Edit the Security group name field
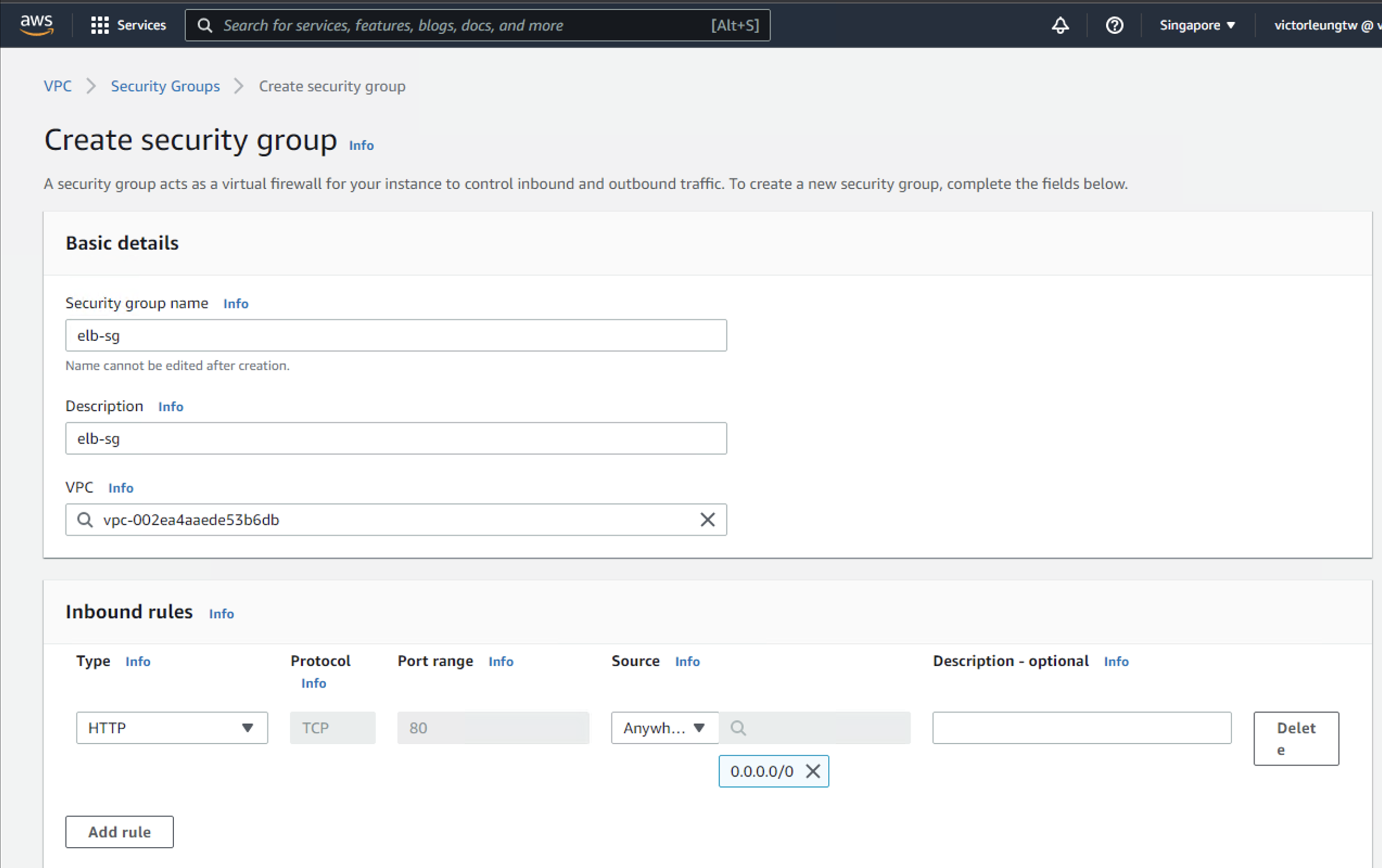 click(396, 336)
